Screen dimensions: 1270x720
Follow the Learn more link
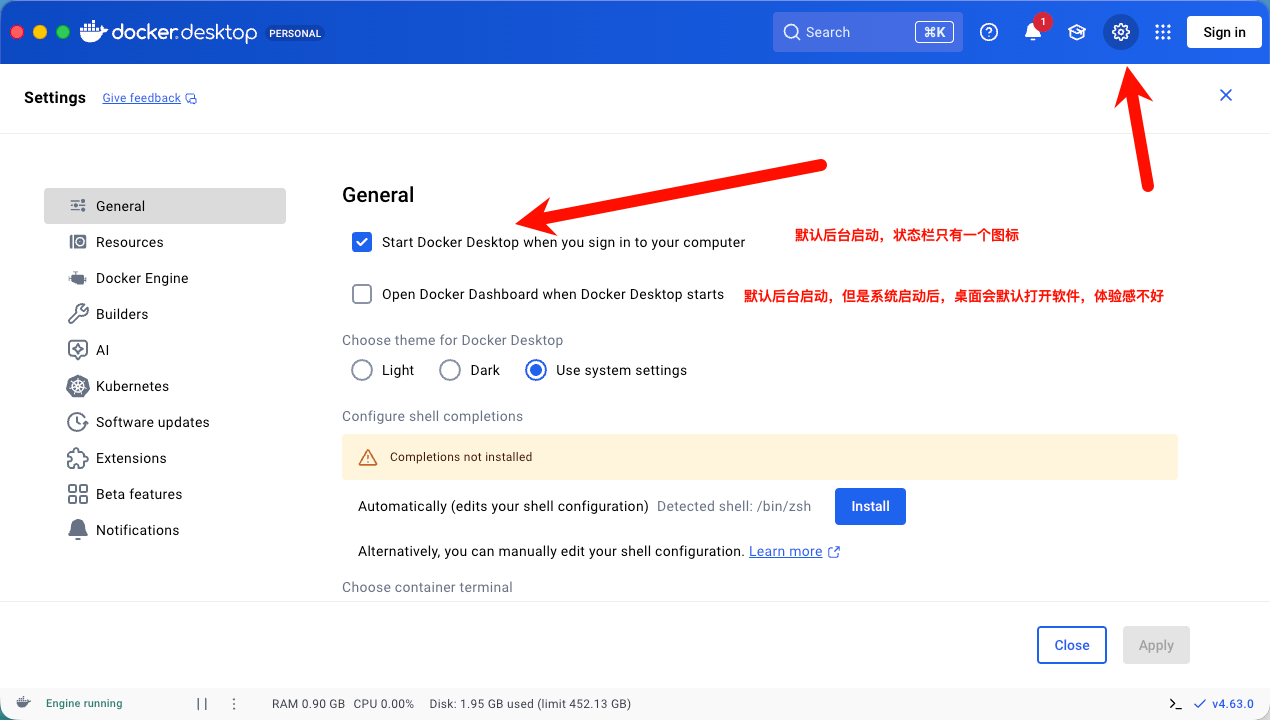pyautogui.click(x=785, y=552)
